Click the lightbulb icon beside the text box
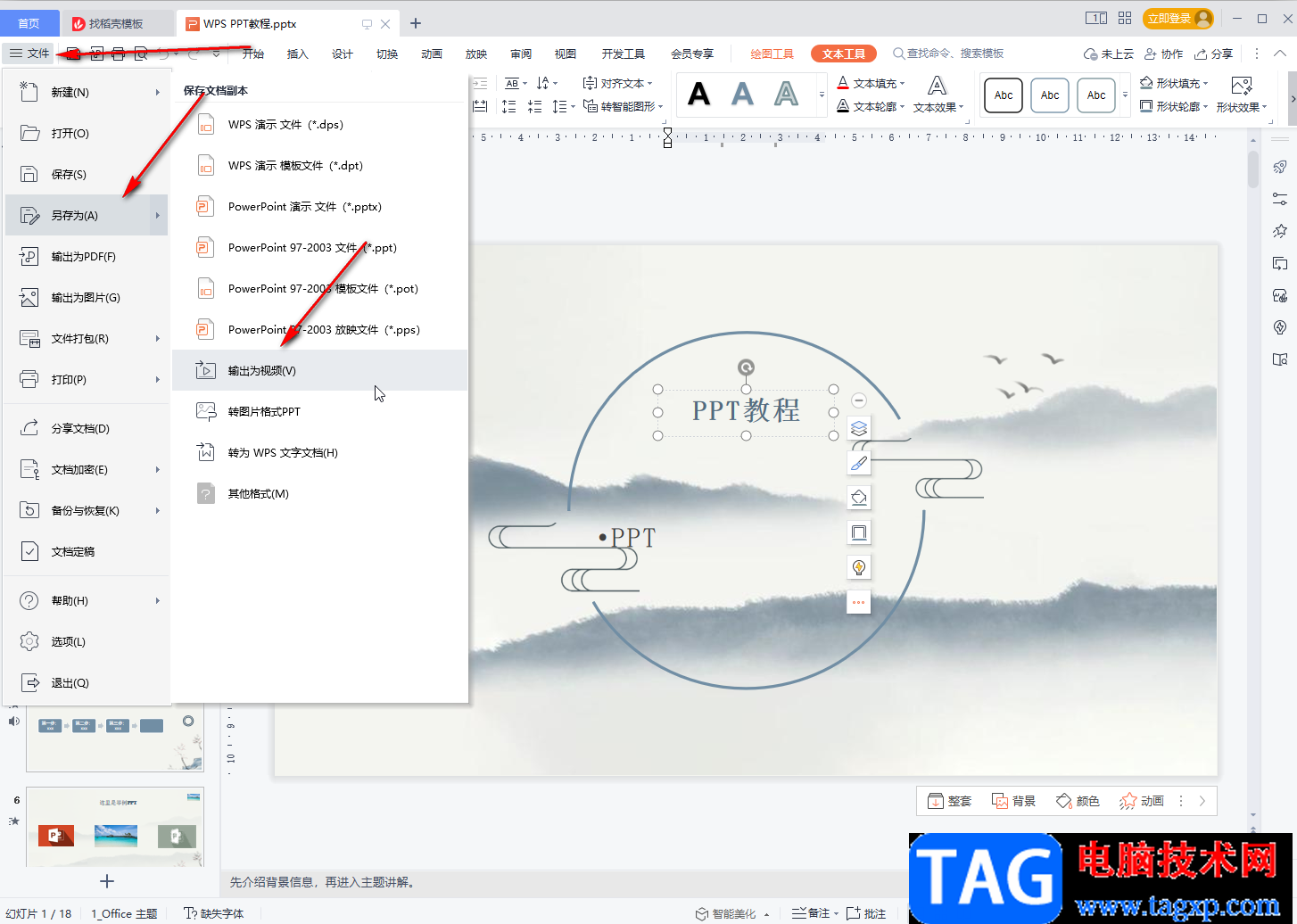Image resolution: width=1297 pixels, height=924 pixels. [x=859, y=567]
